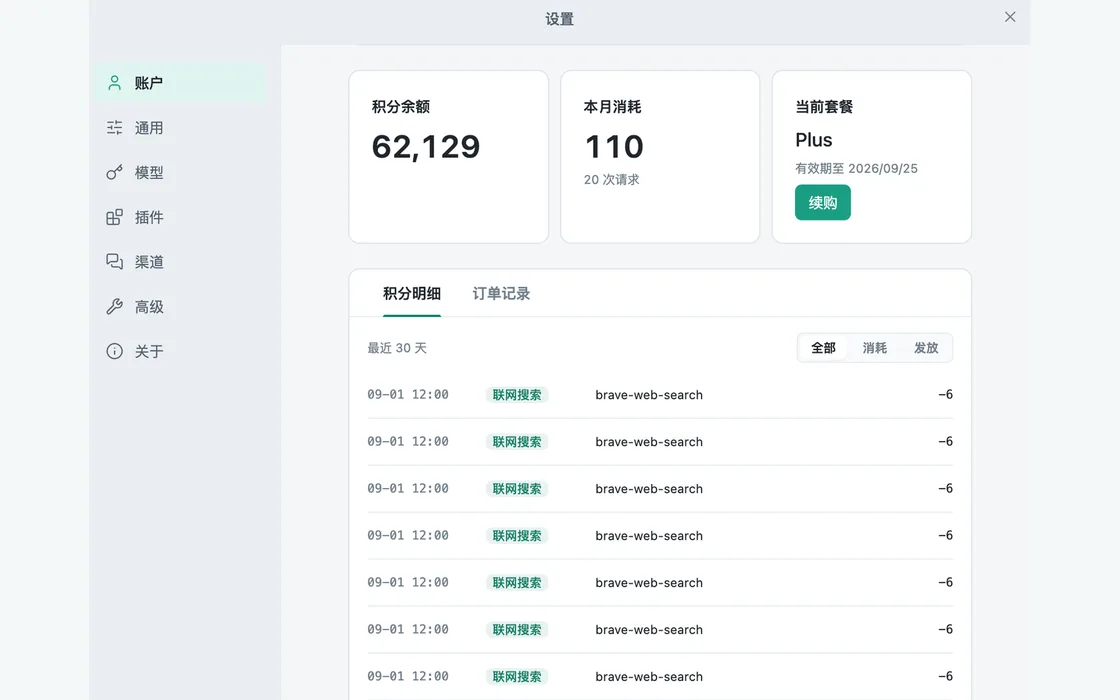Click the 110 monthly consumption figure

[614, 146]
